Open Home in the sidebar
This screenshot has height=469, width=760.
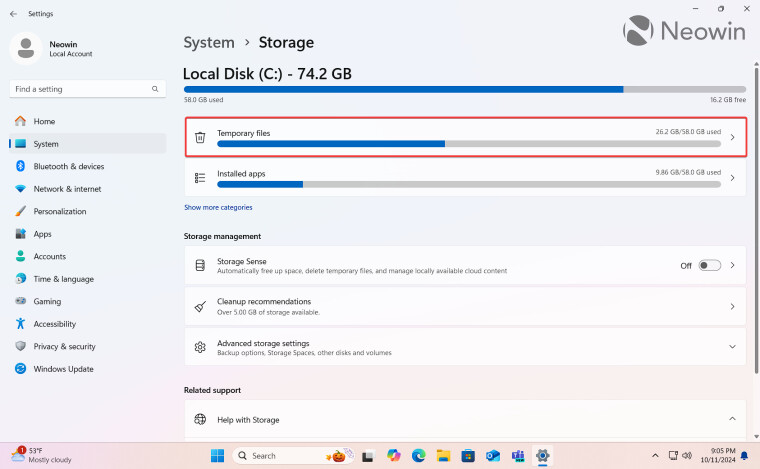pyautogui.click(x=87, y=121)
